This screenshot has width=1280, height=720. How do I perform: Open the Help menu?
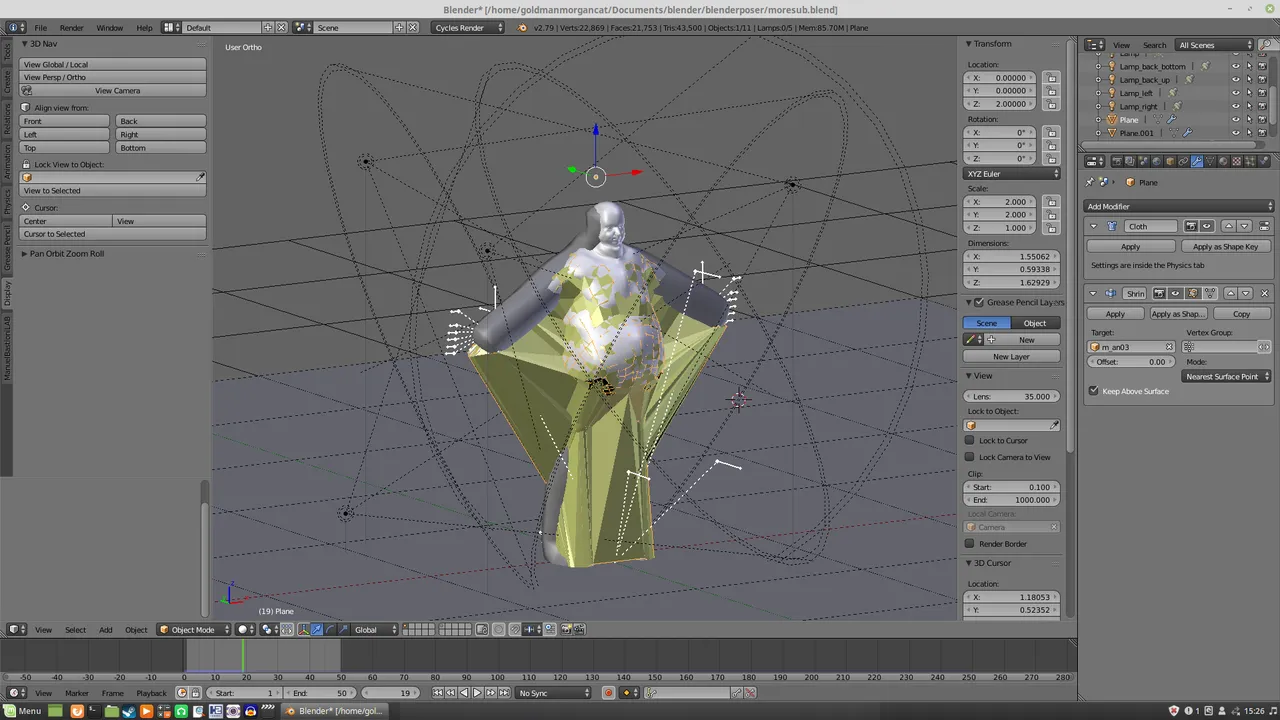click(144, 27)
